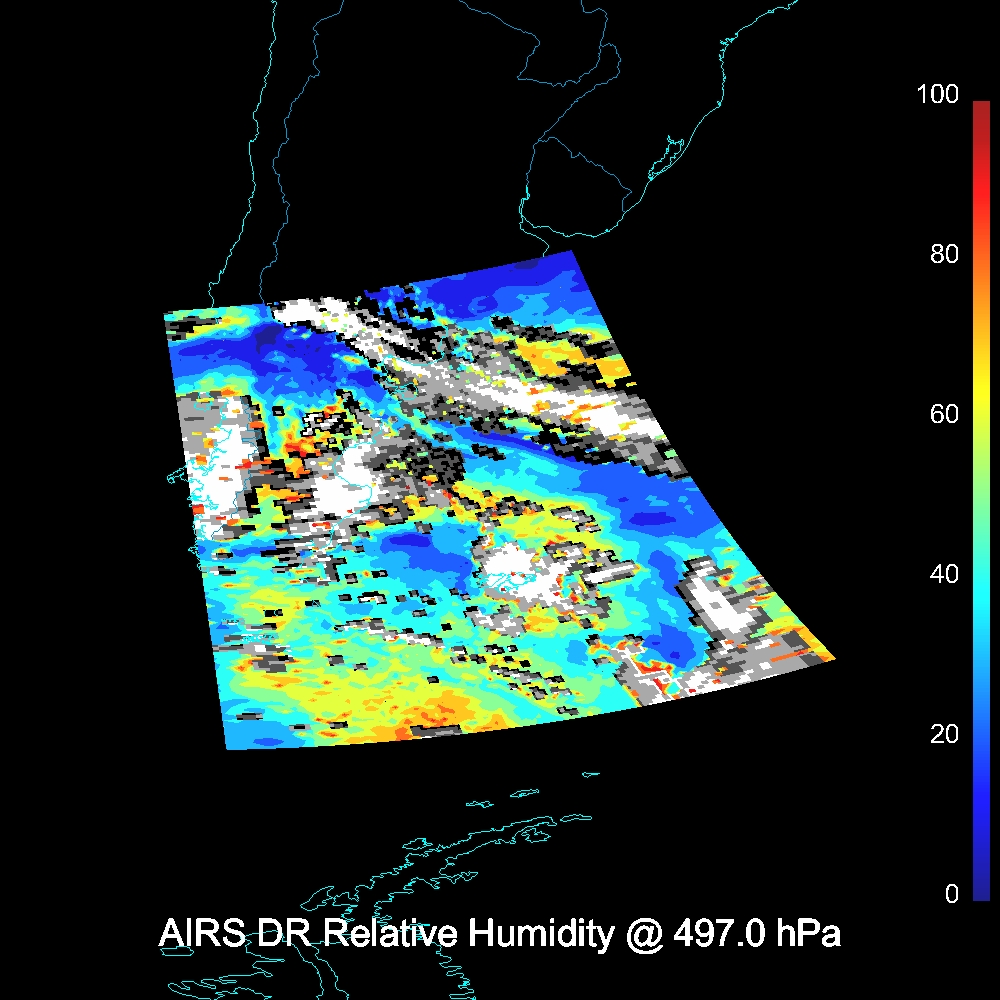Click the '497.0 hPa' pressure label

[x=756, y=934]
